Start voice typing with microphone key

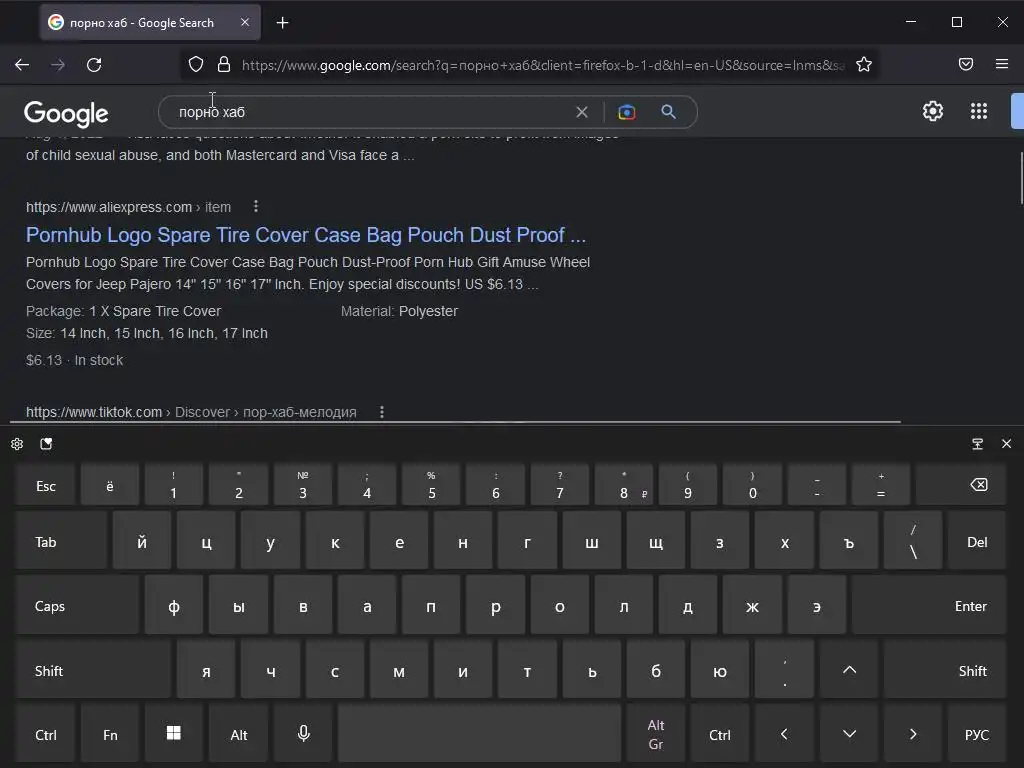point(303,733)
